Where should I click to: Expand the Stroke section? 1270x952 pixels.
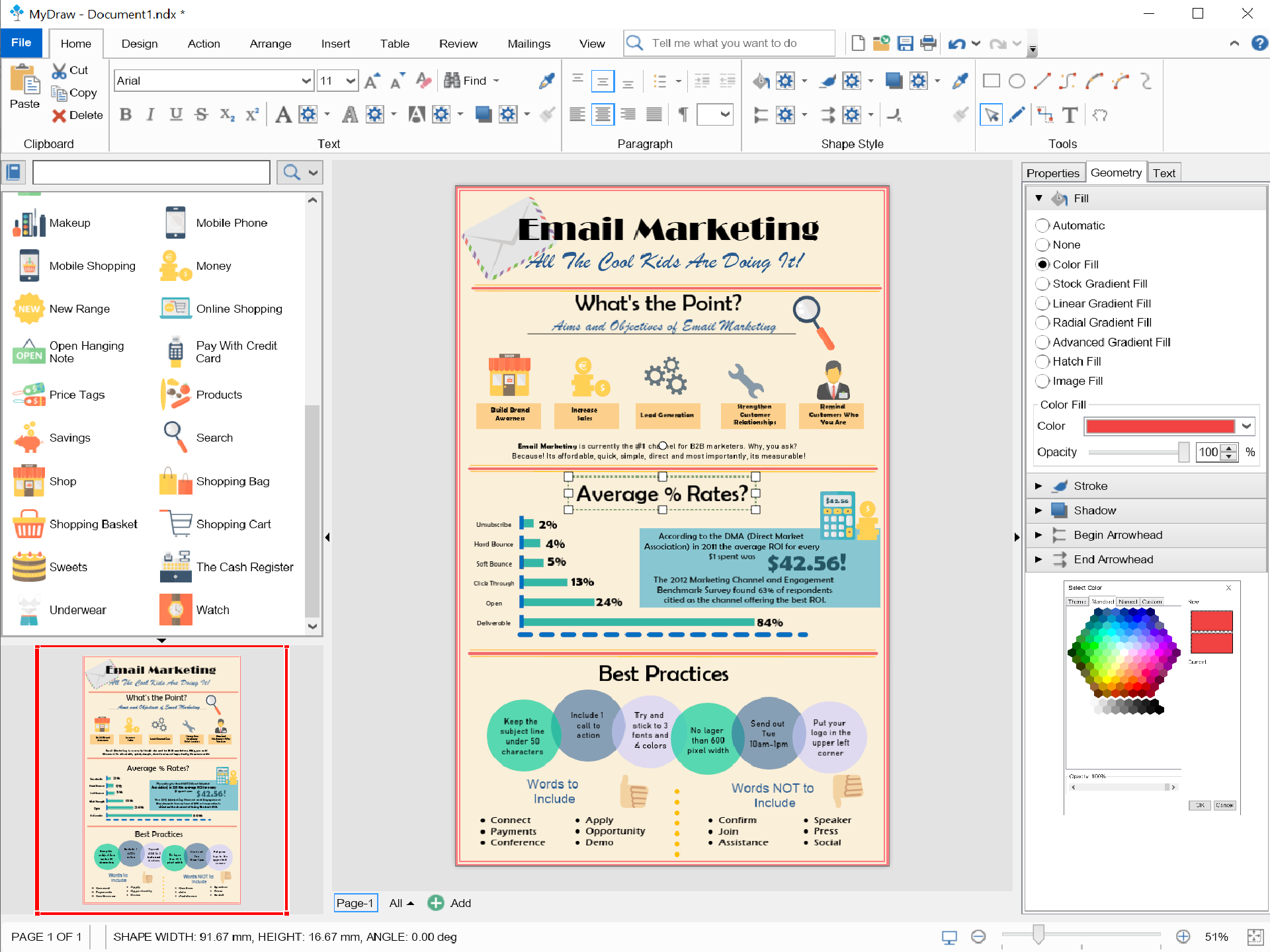click(x=1038, y=486)
